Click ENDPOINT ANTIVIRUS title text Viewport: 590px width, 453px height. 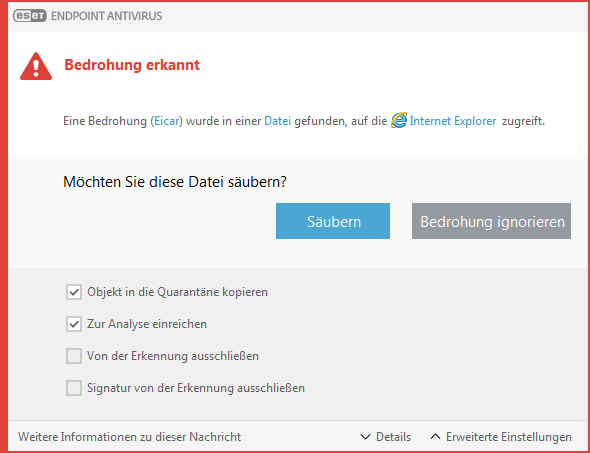(106, 16)
